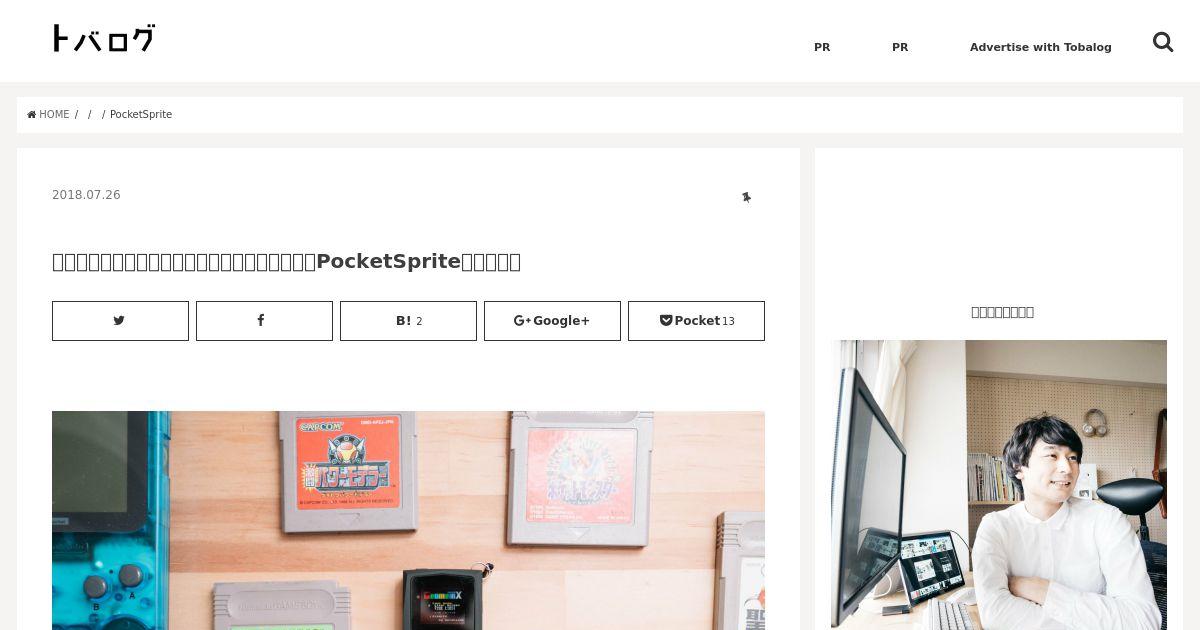View the author profile photo

999,485
